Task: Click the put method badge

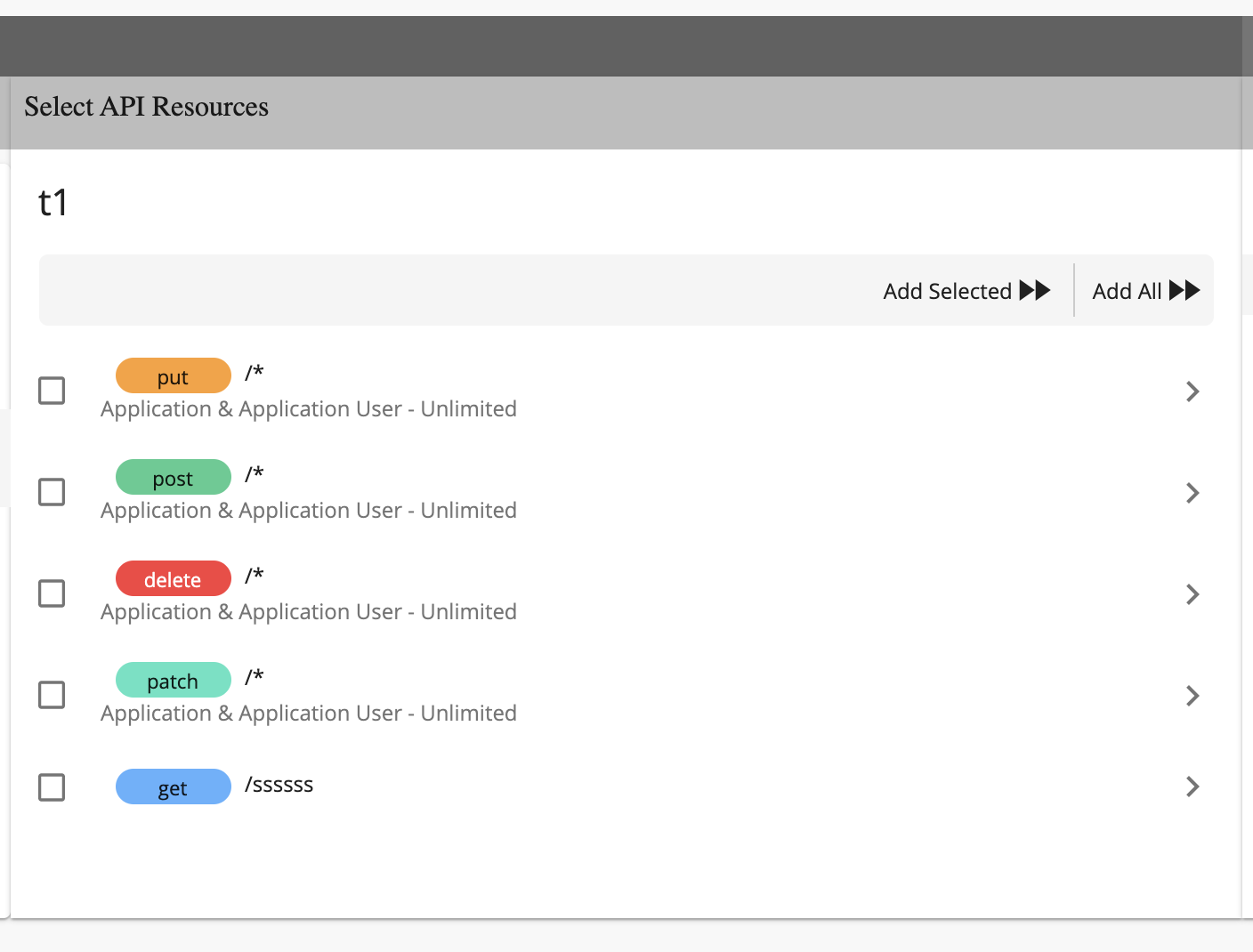Action: pyautogui.click(x=173, y=375)
